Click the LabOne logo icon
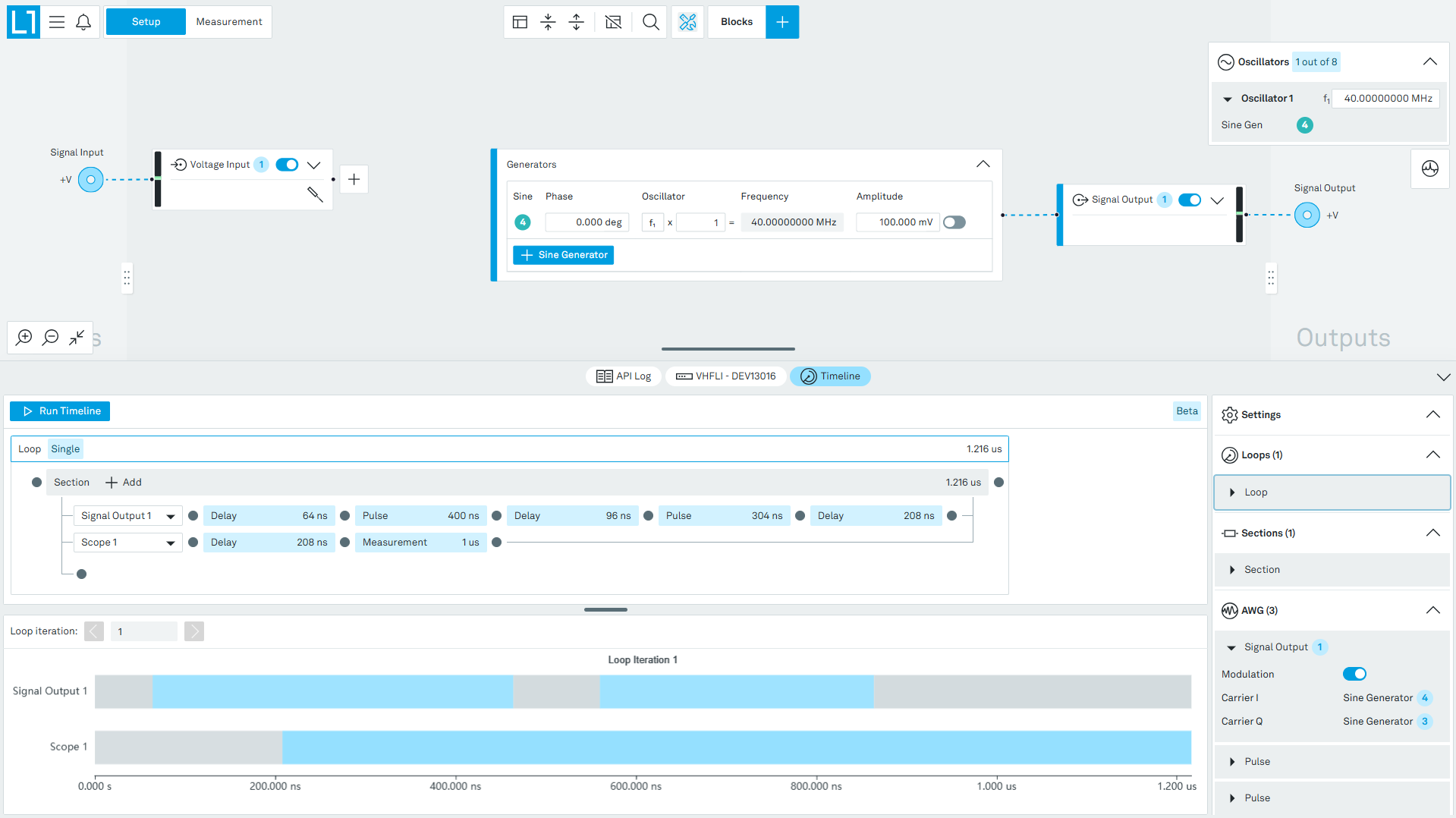The image size is (1456, 818). (24, 22)
